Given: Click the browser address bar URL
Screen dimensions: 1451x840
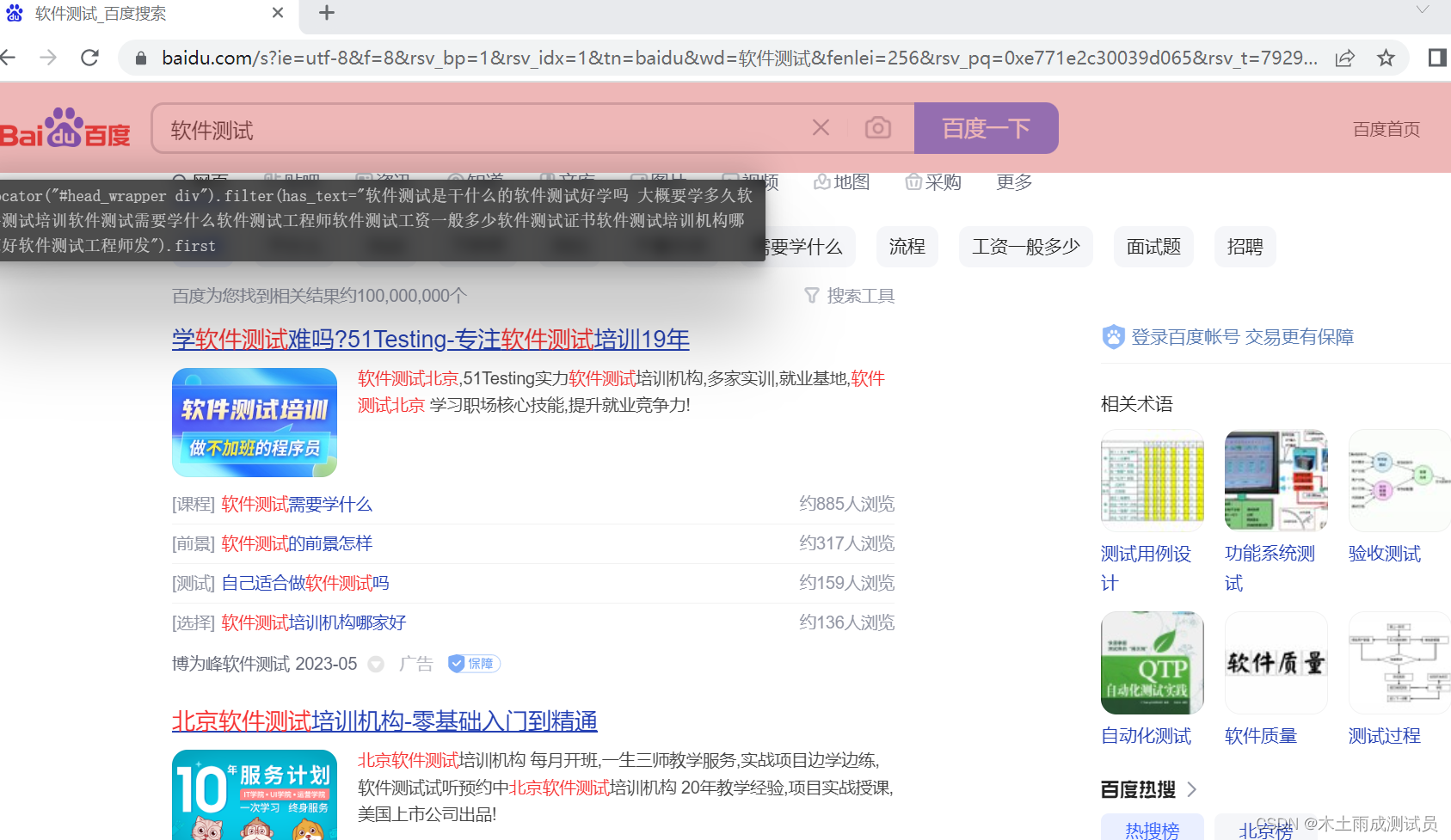Looking at the screenshot, I should [x=739, y=58].
